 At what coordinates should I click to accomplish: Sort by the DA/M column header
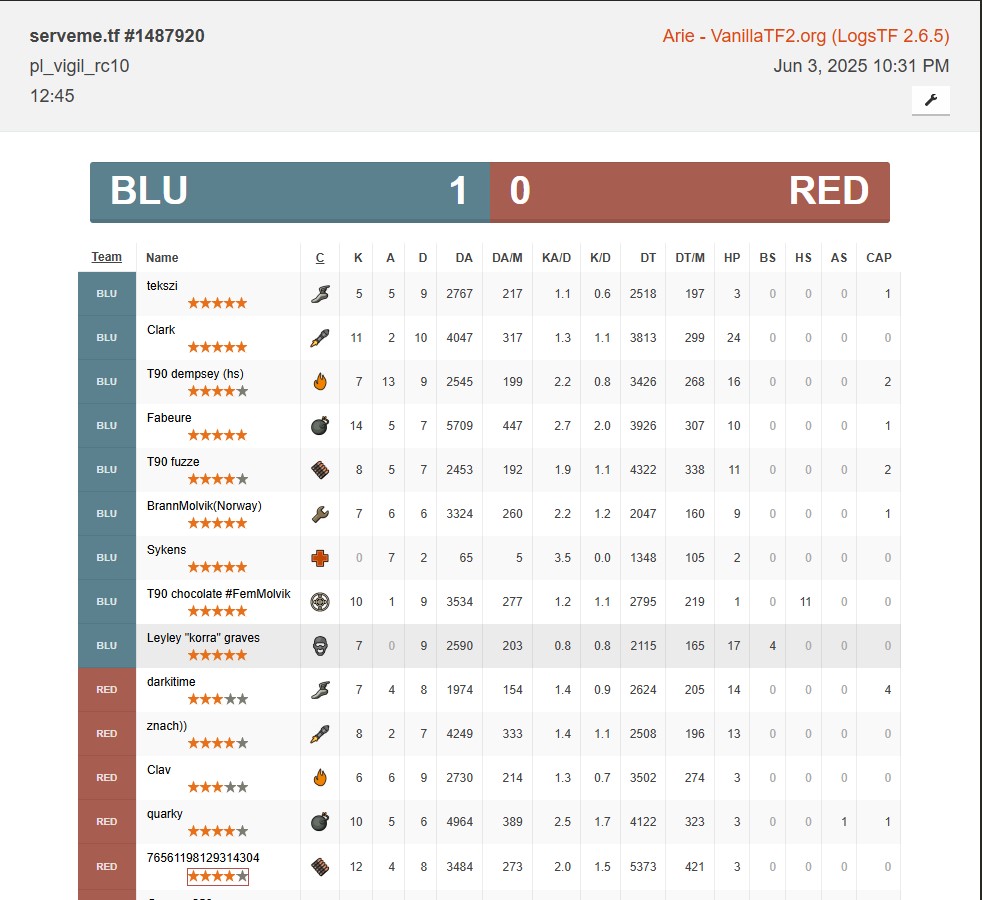[x=507, y=258]
